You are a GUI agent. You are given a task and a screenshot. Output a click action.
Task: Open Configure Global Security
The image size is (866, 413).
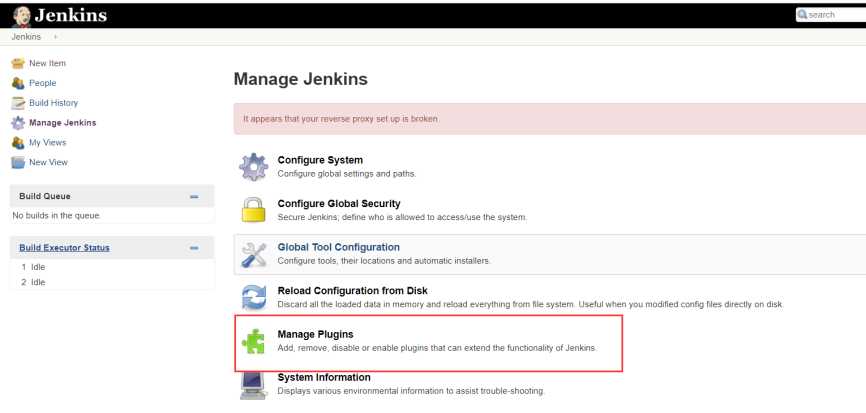pyautogui.click(x=339, y=204)
